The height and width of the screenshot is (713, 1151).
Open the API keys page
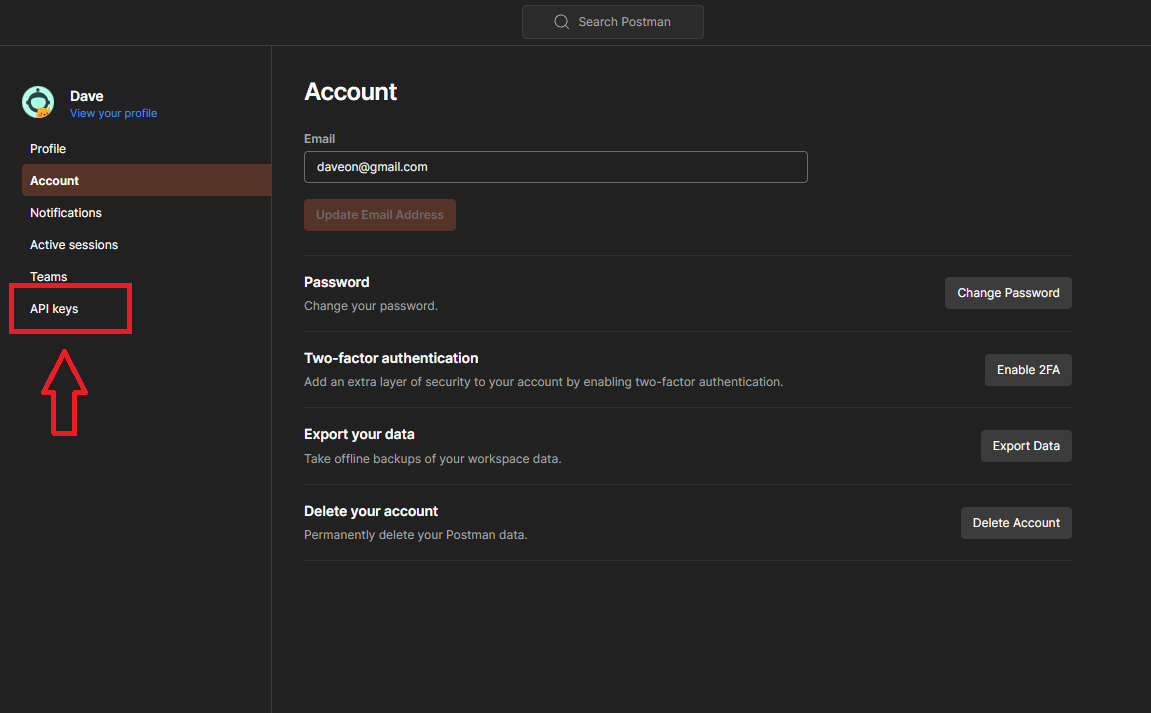[x=54, y=308]
